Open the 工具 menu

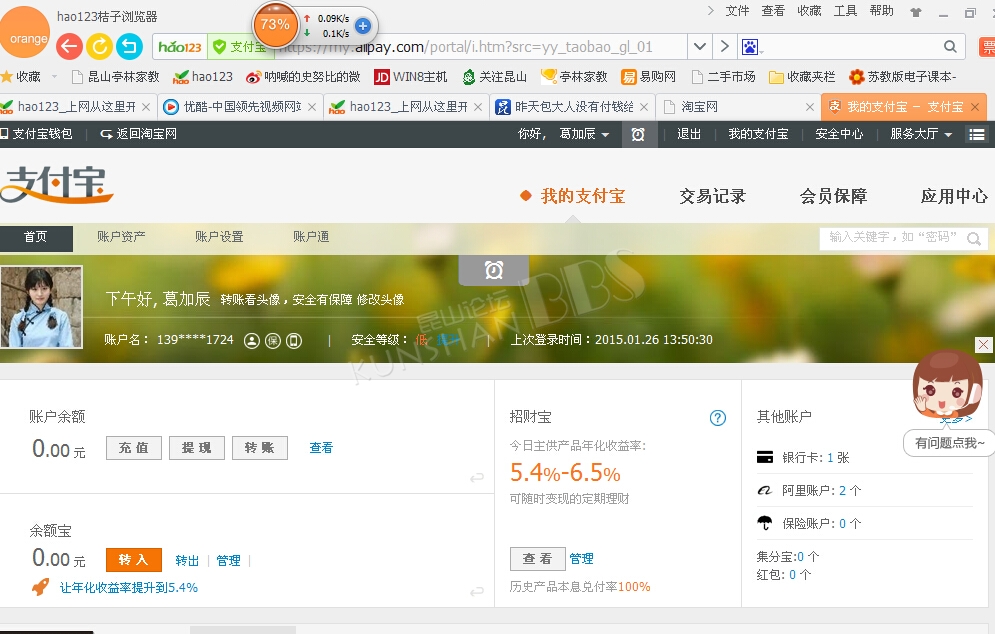pyautogui.click(x=845, y=11)
